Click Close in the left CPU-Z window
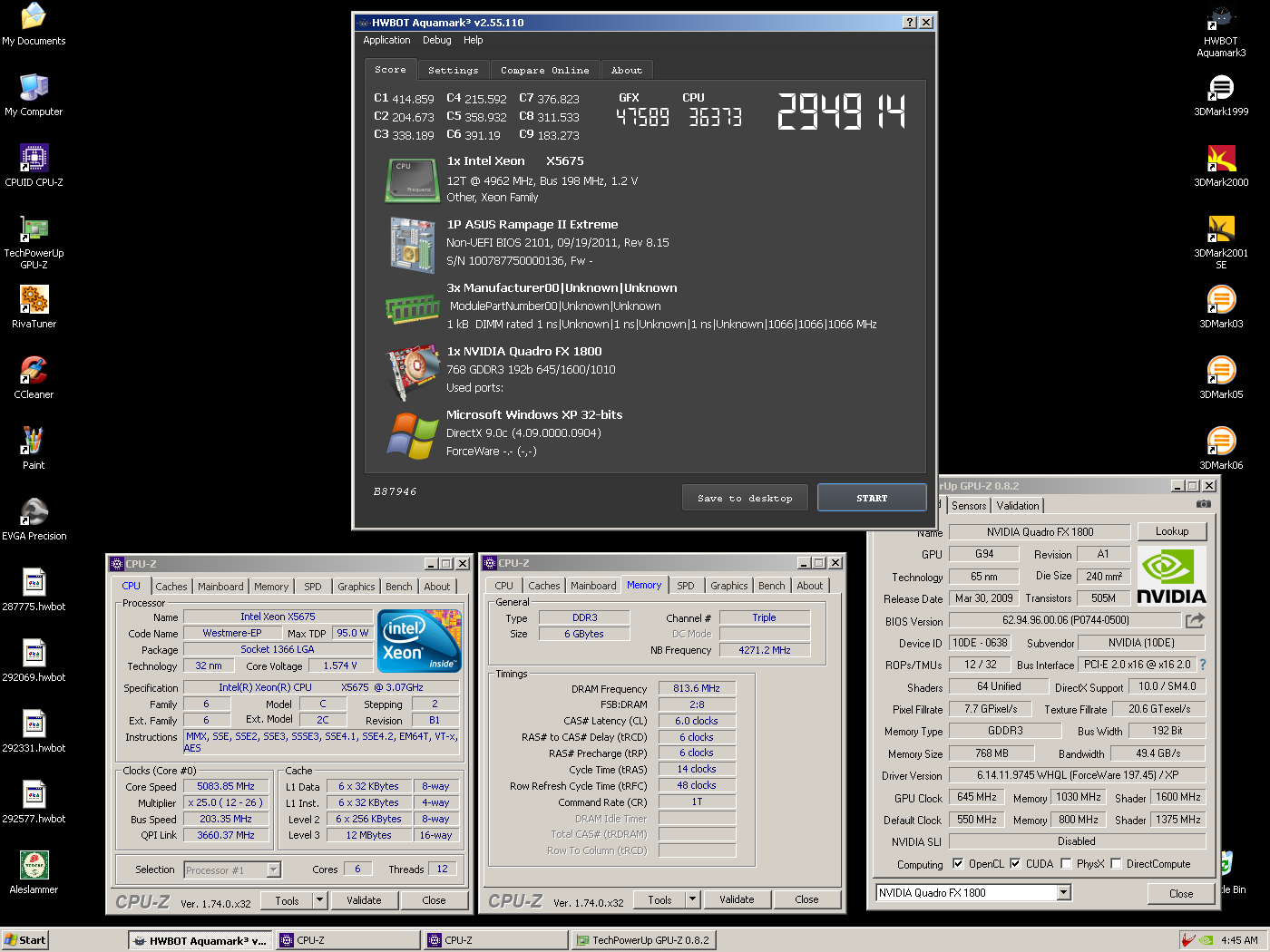This screenshot has width=1270, height=952. pyautogui.click(x=434, y=900)
